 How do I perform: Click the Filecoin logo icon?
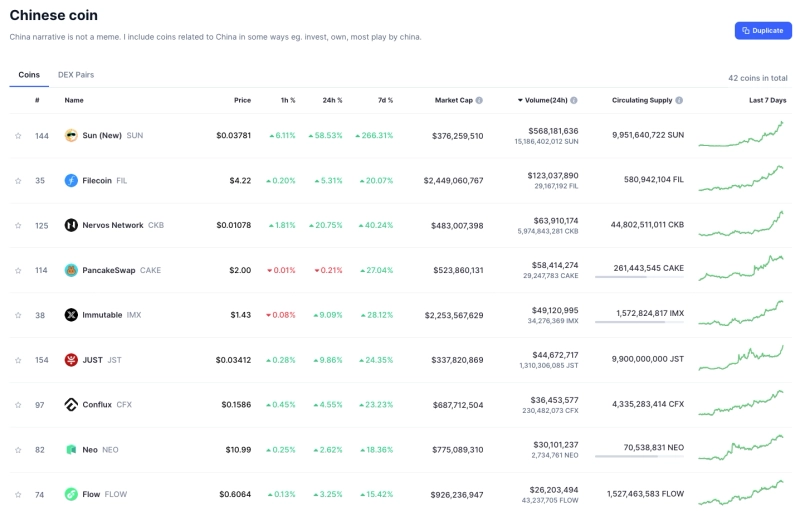coord(71,180)
